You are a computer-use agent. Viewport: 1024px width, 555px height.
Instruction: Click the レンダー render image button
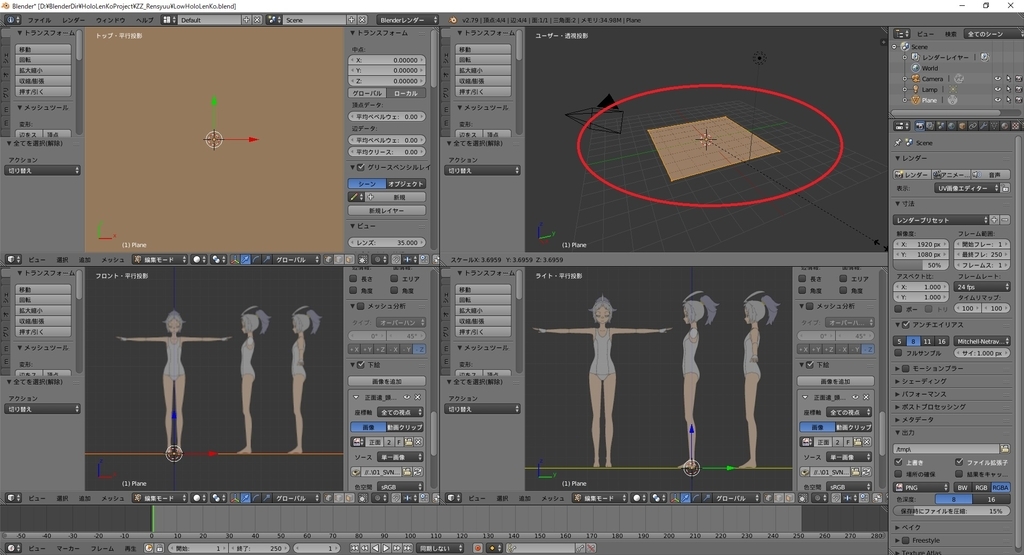912,174
